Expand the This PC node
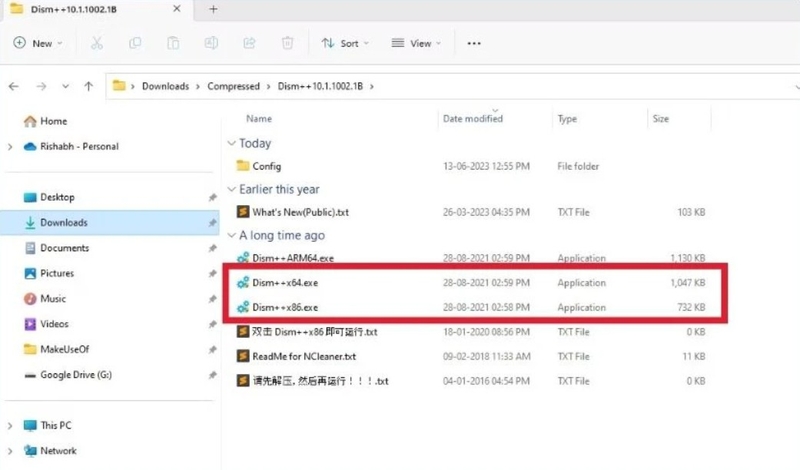The image size is (800, 470). [10, 426]
